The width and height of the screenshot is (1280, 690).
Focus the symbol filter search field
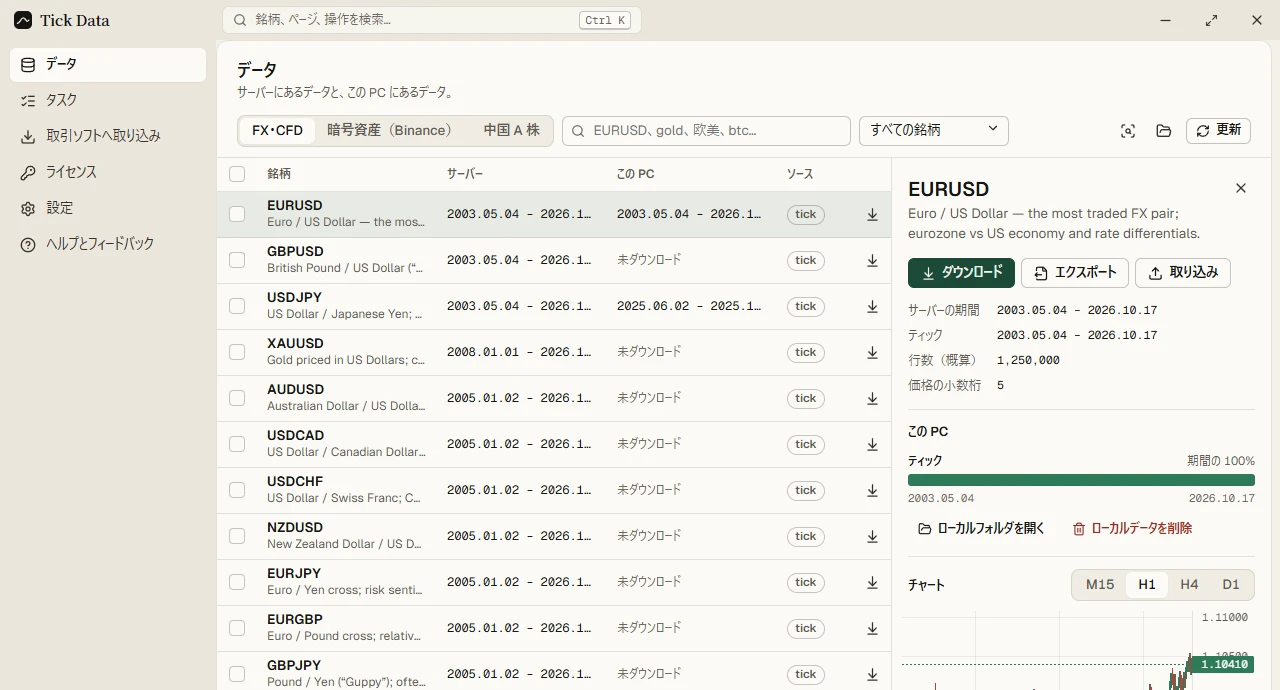click(x=706, y=131)
